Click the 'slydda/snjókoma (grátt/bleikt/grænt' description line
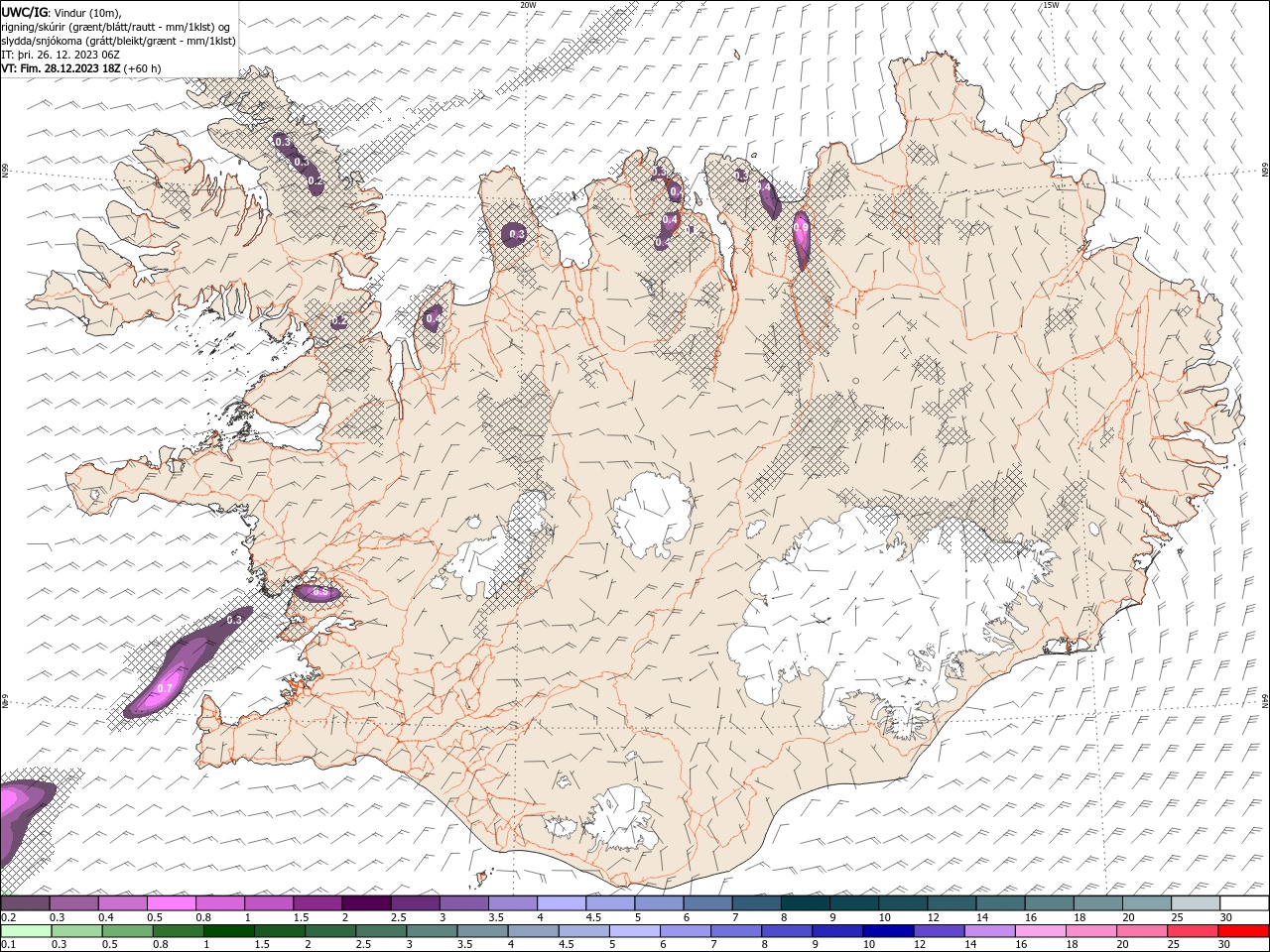 [x=118, y=41]
